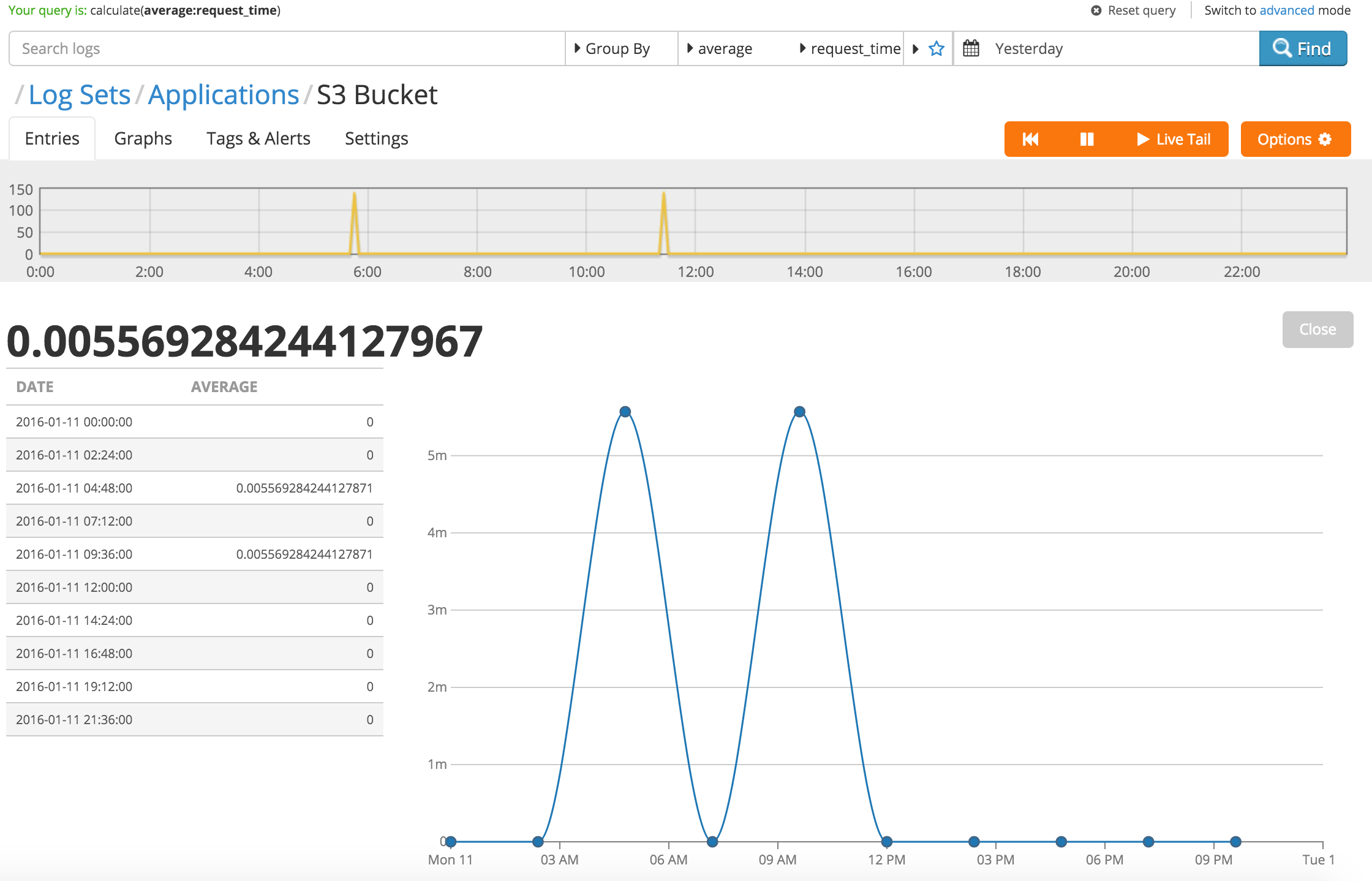This screenshot has height=881, width=1372.
Task: Go to the Settings tab
Action: coord(376,138)
